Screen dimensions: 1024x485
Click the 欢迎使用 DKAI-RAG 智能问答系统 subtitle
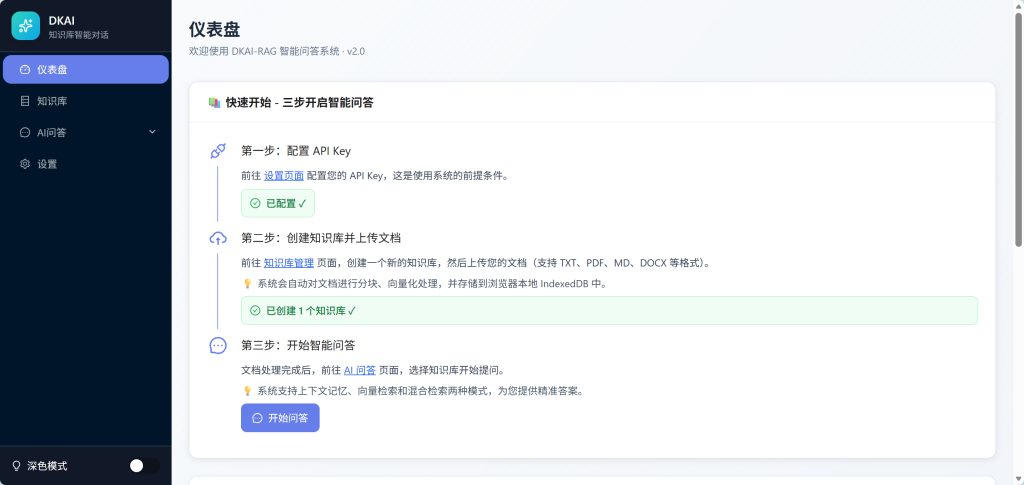pyautogui.click(x=277, y=51)
